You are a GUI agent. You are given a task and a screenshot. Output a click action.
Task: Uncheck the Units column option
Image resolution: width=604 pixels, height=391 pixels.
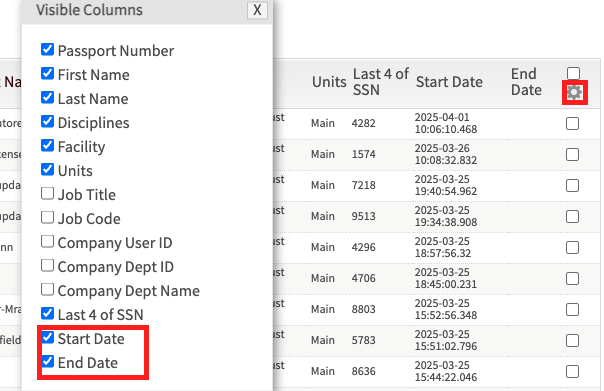47,169
